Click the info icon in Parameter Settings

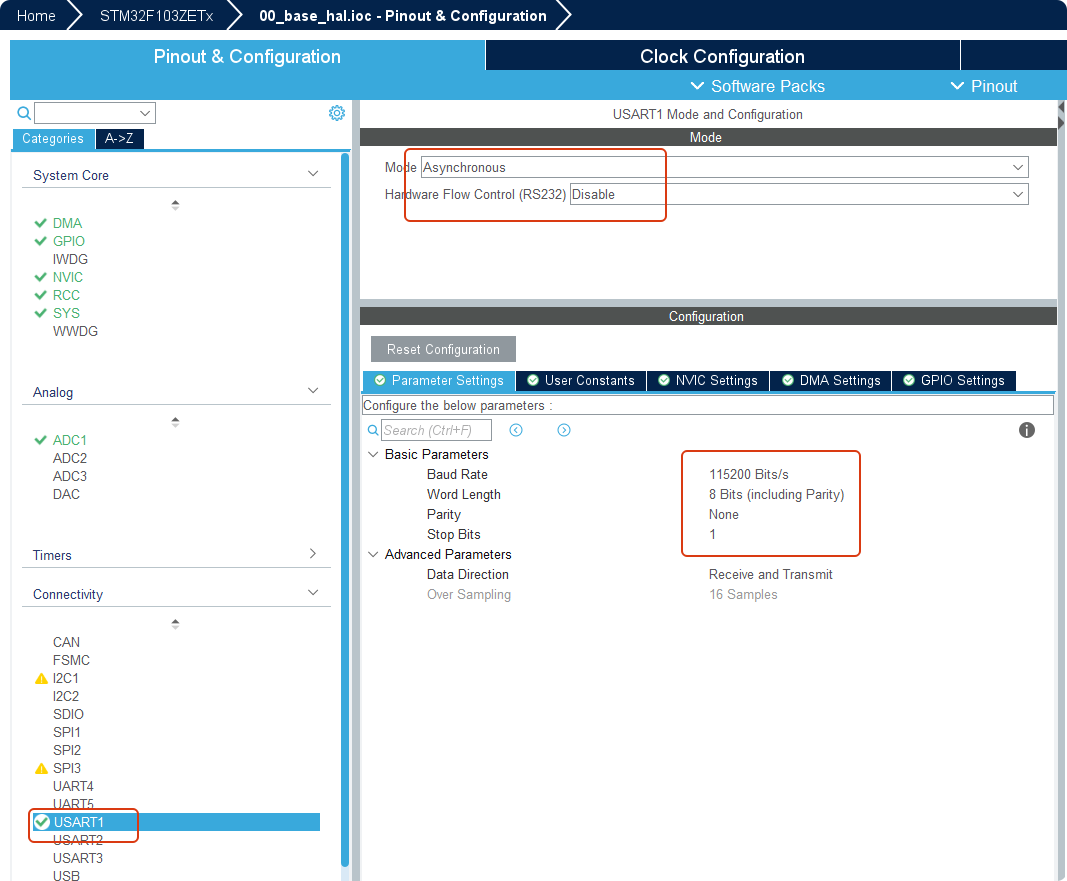1027,430
